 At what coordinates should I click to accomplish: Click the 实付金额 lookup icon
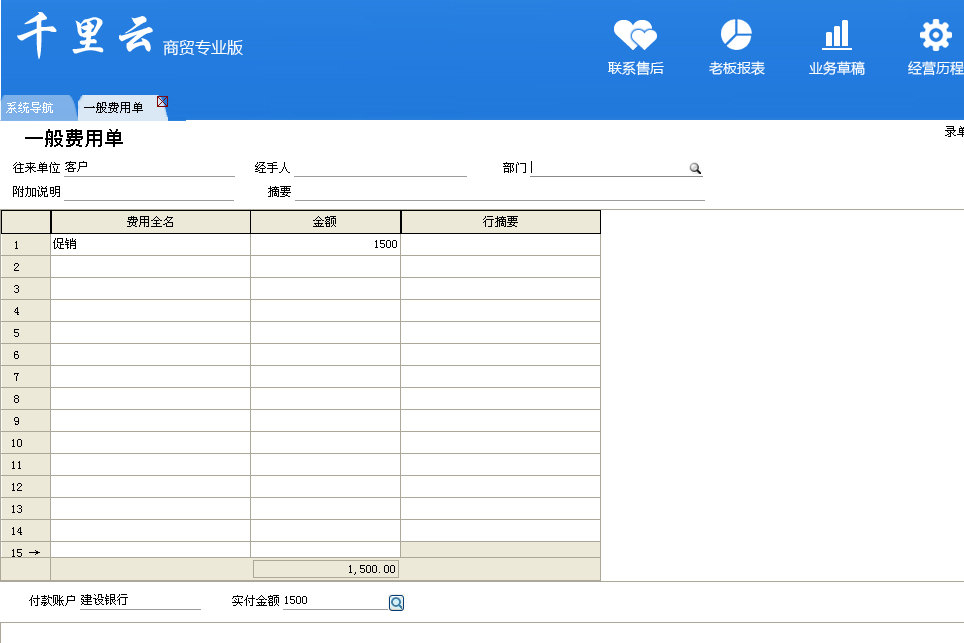point(396,603)
